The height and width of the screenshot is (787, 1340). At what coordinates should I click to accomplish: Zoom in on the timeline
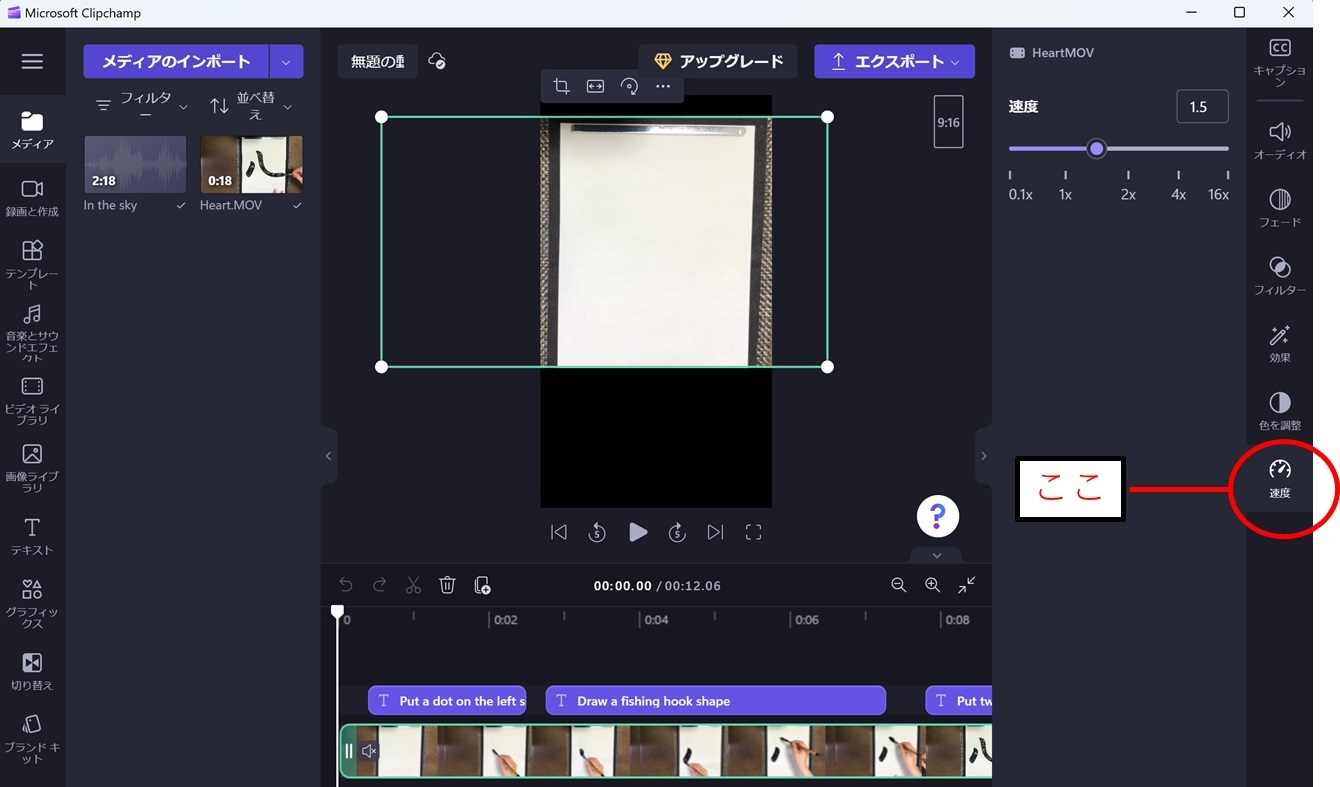(x=932, y=585)
